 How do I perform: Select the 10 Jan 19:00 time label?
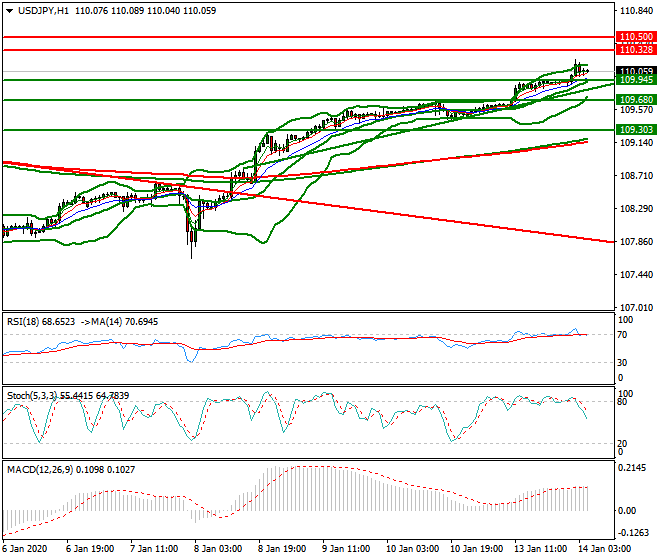point(476,549)
